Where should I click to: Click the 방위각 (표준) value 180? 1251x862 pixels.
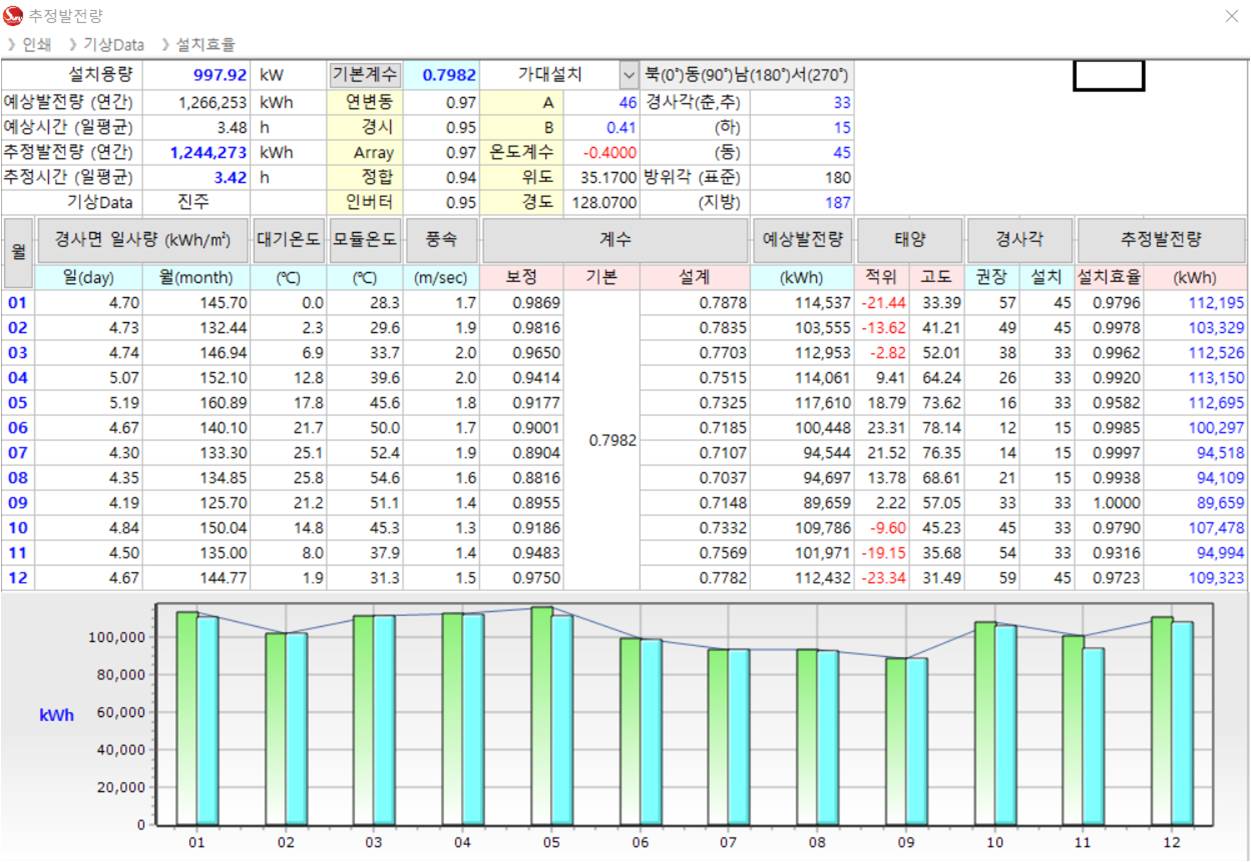pos(802,178)
